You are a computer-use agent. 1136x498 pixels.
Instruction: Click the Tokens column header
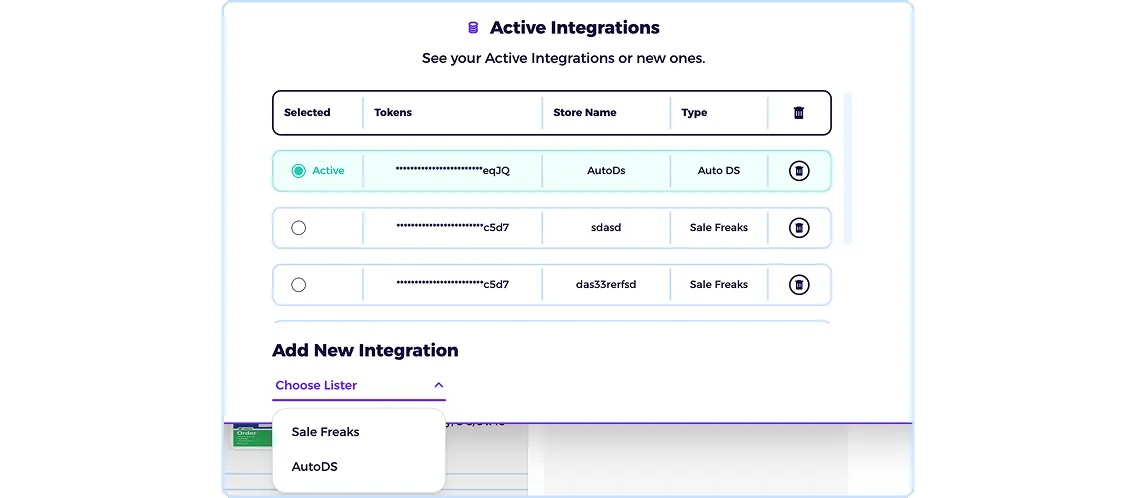tap(393, 112)
